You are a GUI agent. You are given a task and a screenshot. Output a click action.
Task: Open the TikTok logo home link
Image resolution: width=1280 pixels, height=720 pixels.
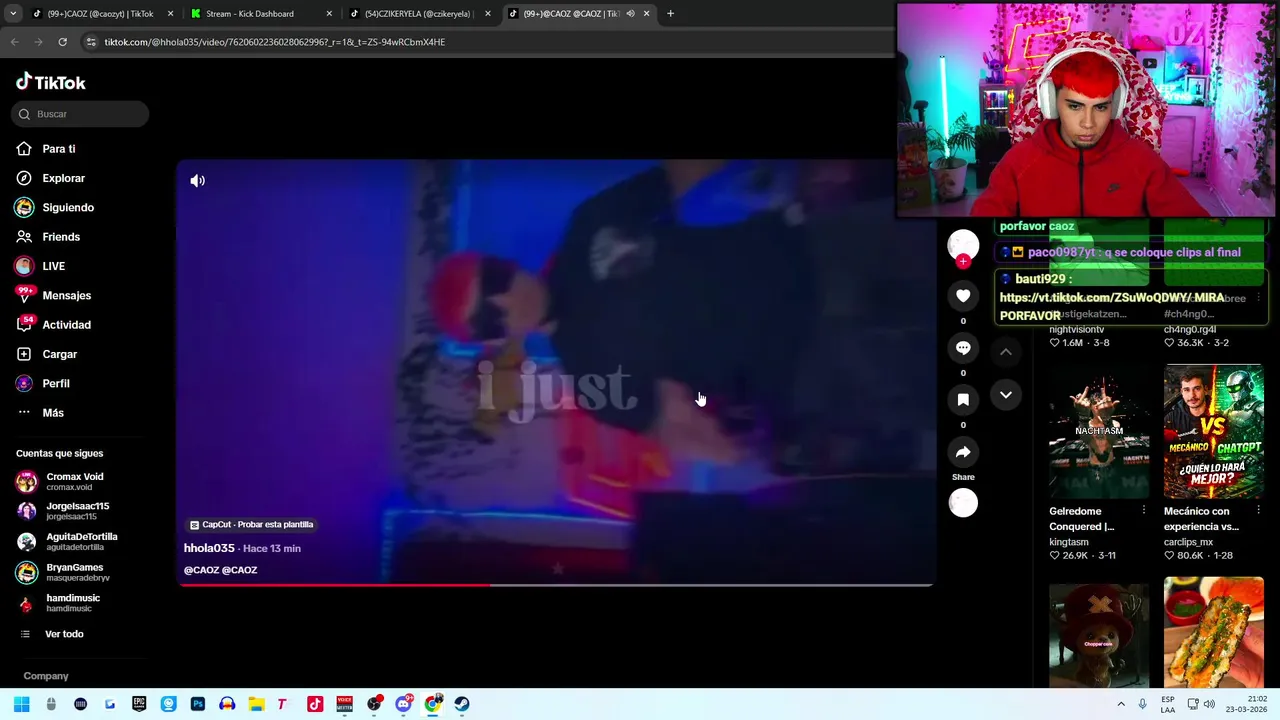point(51,82)
